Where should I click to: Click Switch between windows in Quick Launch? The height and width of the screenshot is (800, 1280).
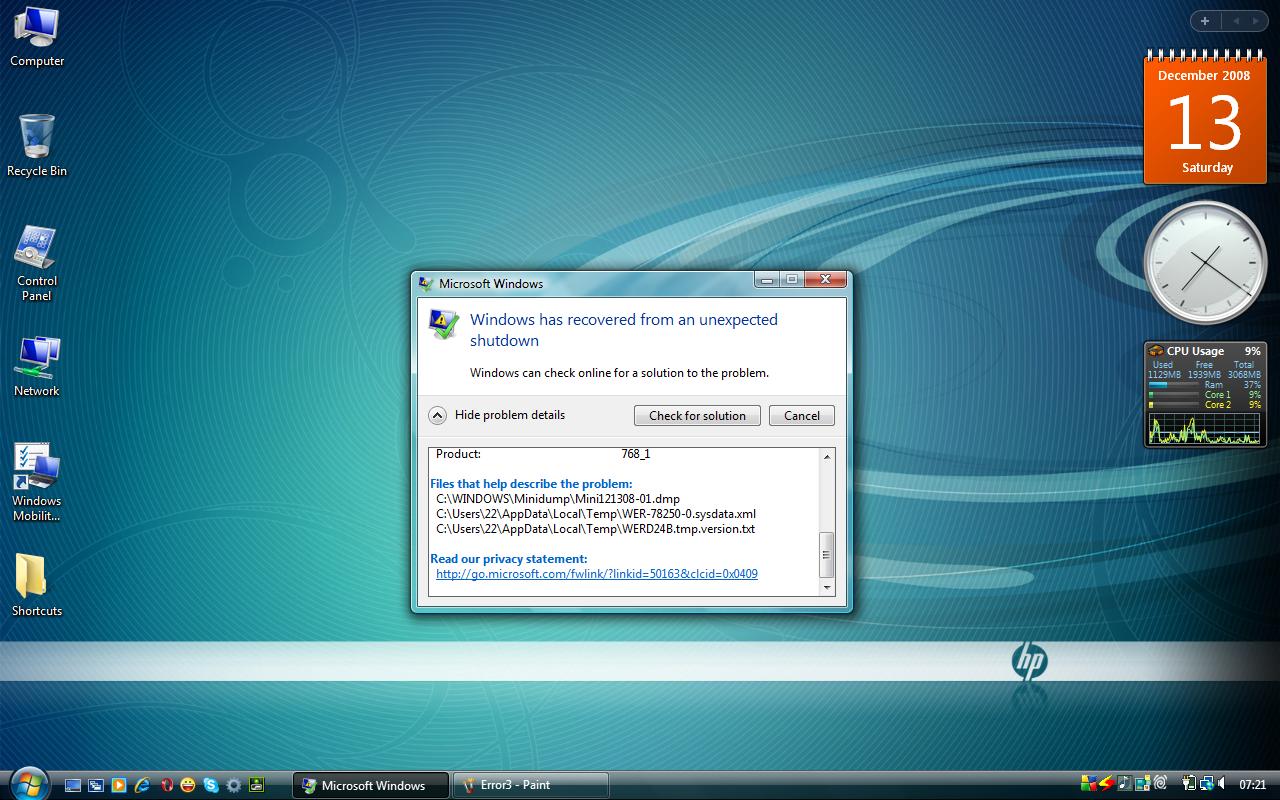pos(96,785)
